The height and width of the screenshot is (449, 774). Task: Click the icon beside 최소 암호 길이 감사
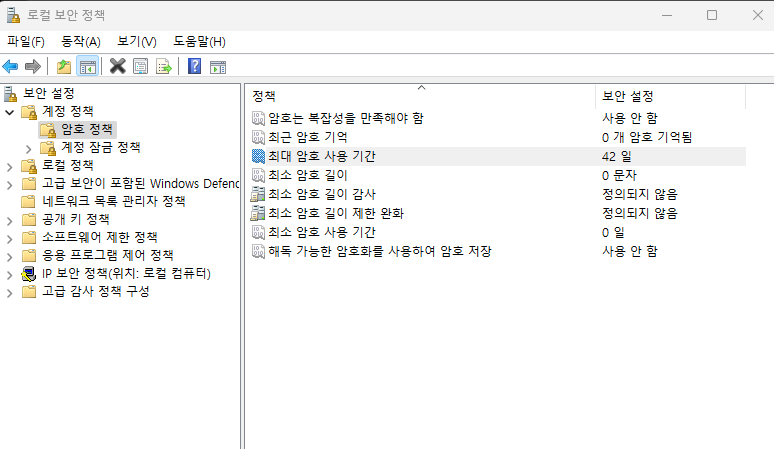(258, 194)
